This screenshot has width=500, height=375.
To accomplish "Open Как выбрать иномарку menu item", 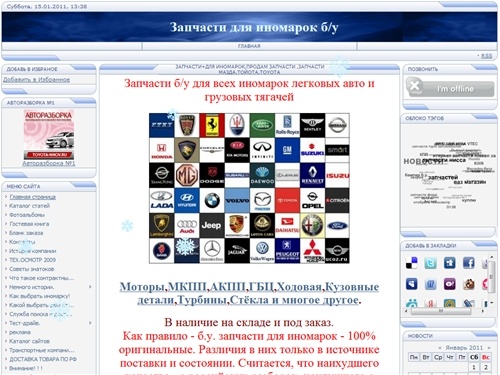I will point(40,296).
